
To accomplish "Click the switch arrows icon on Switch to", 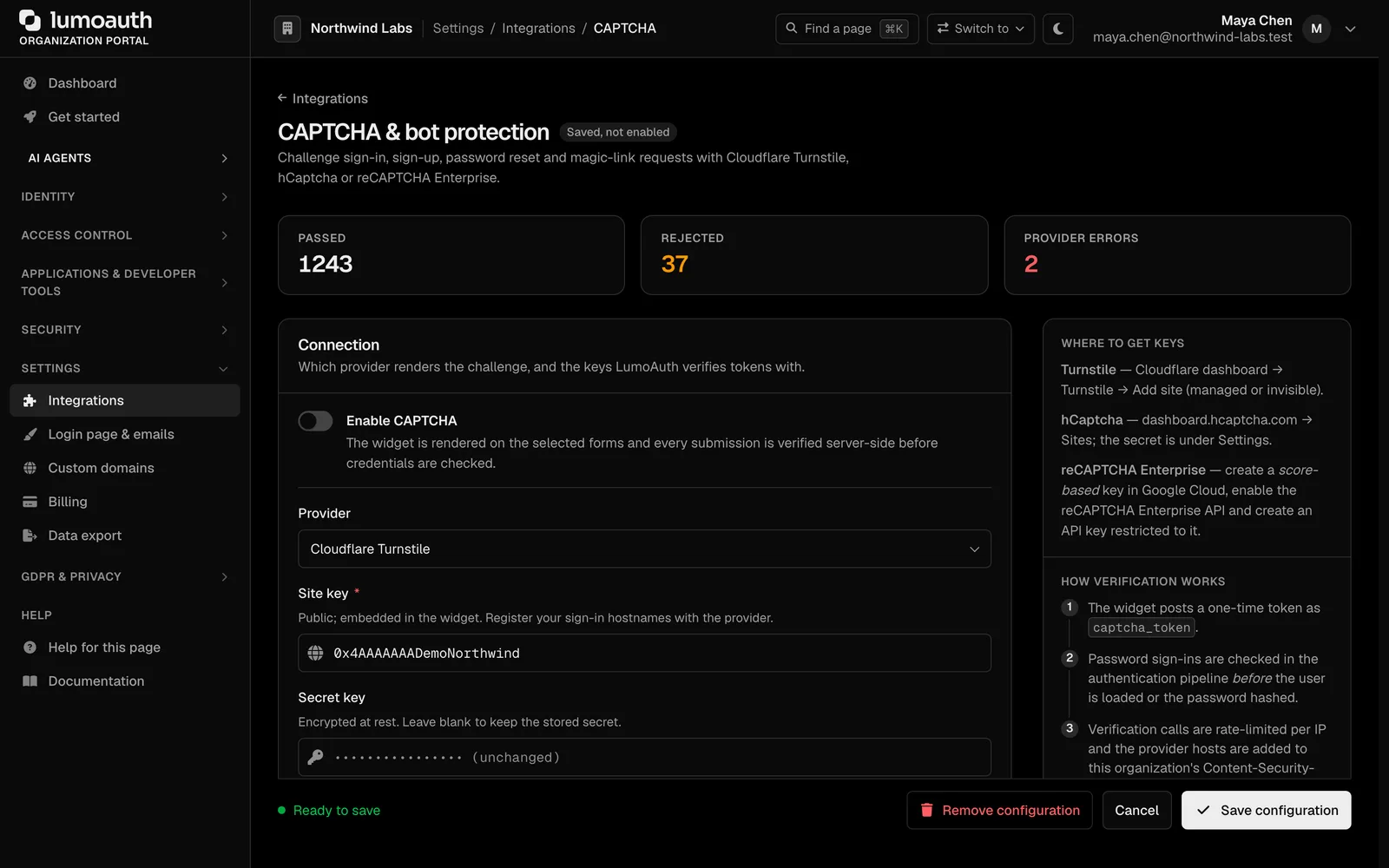I will [943, 29].
